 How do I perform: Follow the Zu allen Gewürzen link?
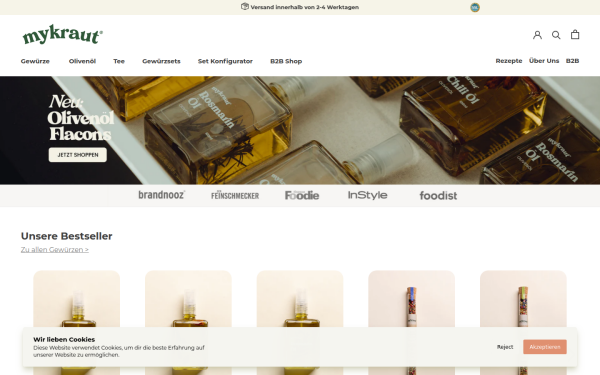point(55,249)
